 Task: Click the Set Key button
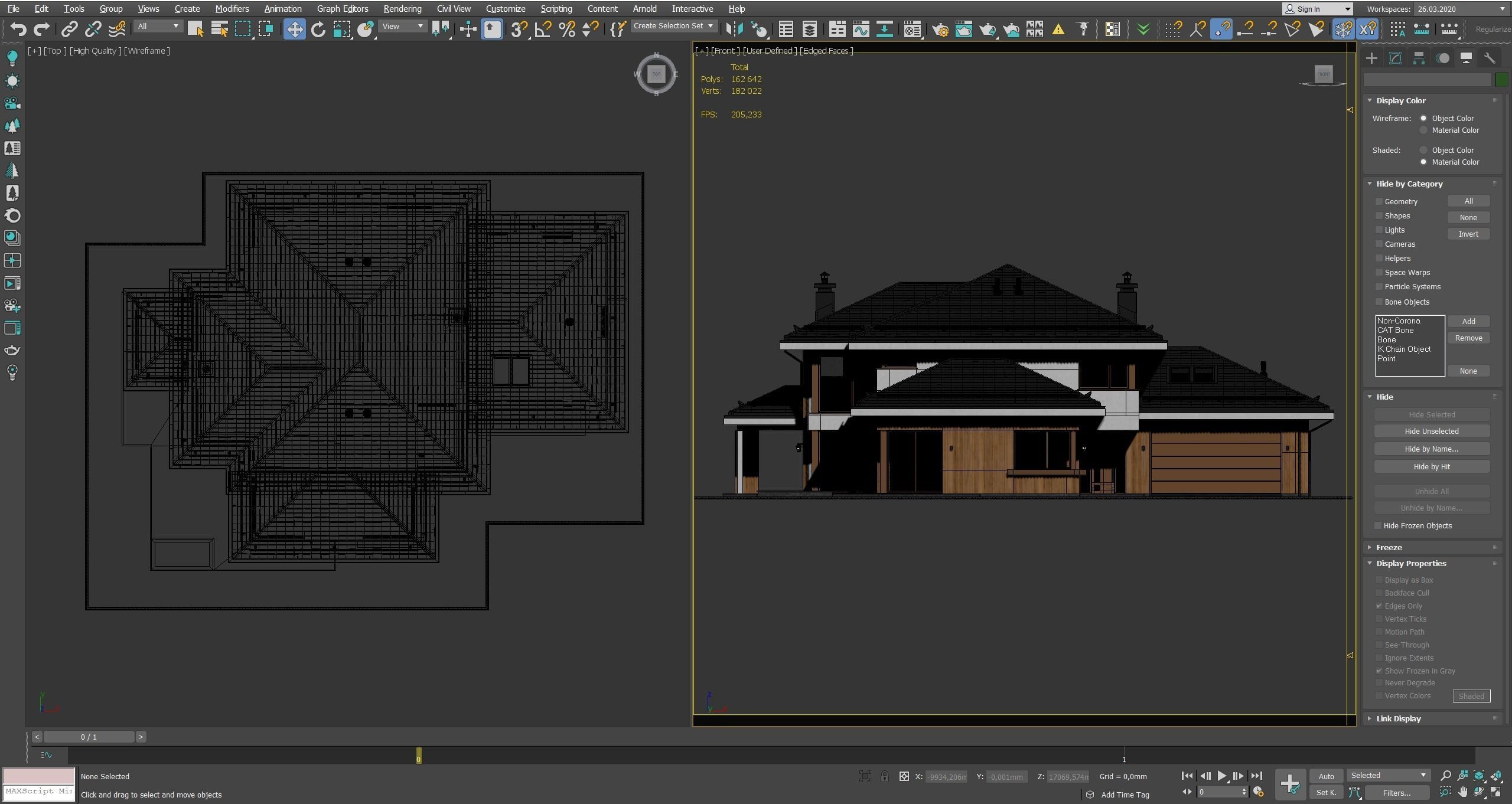[x=1326, y=793]
